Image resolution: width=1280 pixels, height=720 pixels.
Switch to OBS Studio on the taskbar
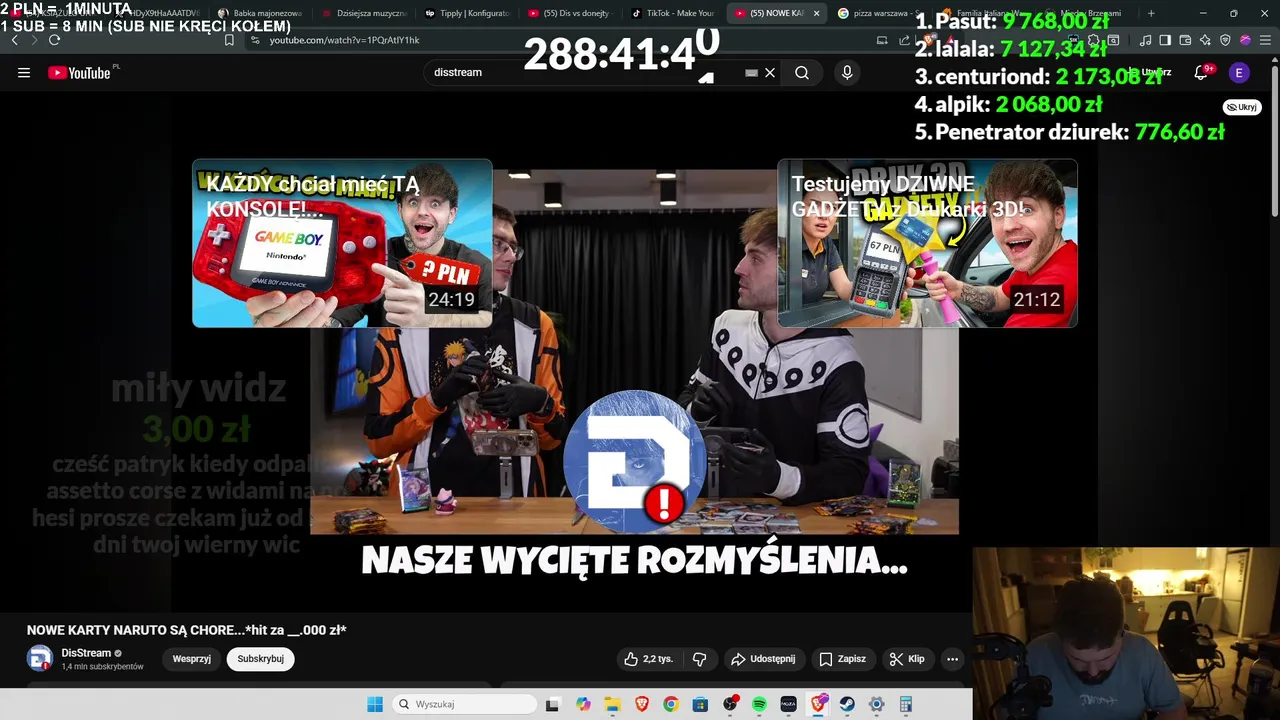pos(730,705)
